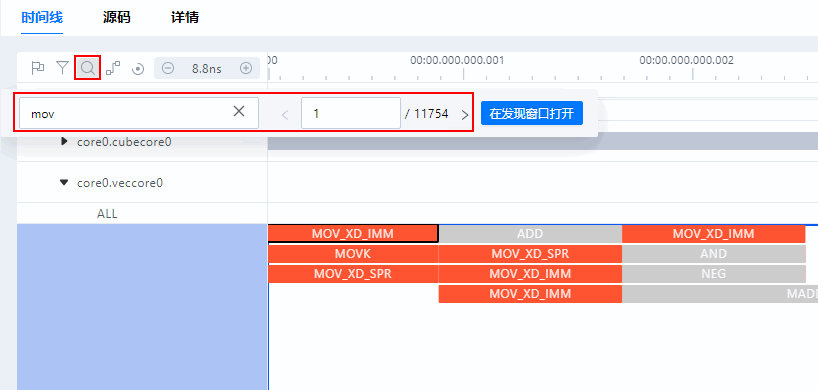This screenshot has width=818, height=390.
Task: Clear the mov search text with X
Action: (x=239, y=111)
